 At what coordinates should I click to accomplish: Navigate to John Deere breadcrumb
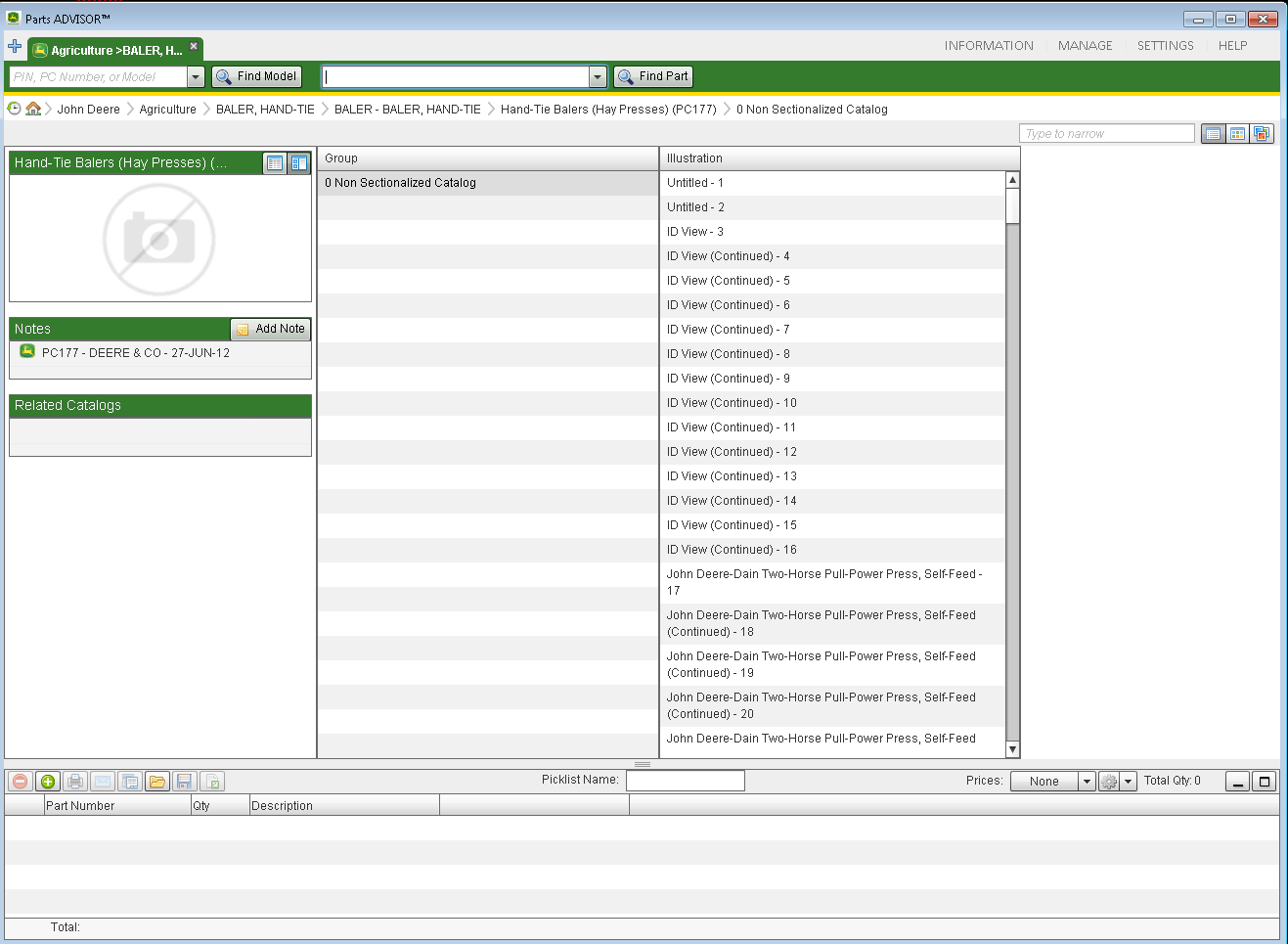pos(88,110)
